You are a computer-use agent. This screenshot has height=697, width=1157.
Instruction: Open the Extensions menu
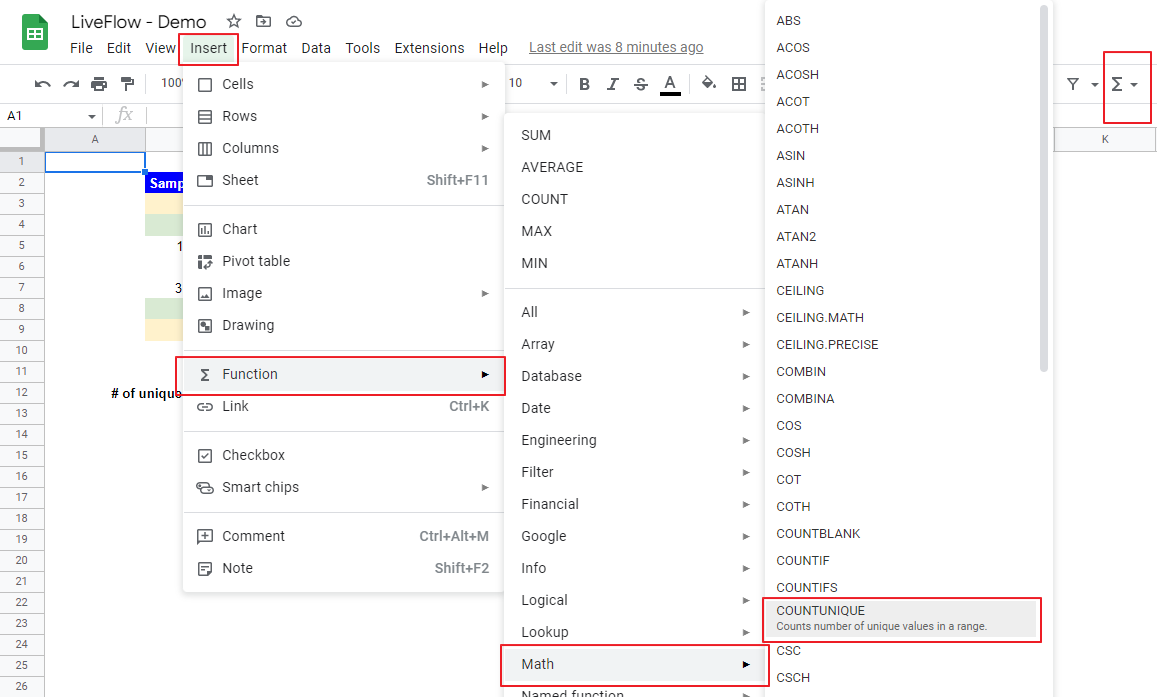click(x=429, y=48)
